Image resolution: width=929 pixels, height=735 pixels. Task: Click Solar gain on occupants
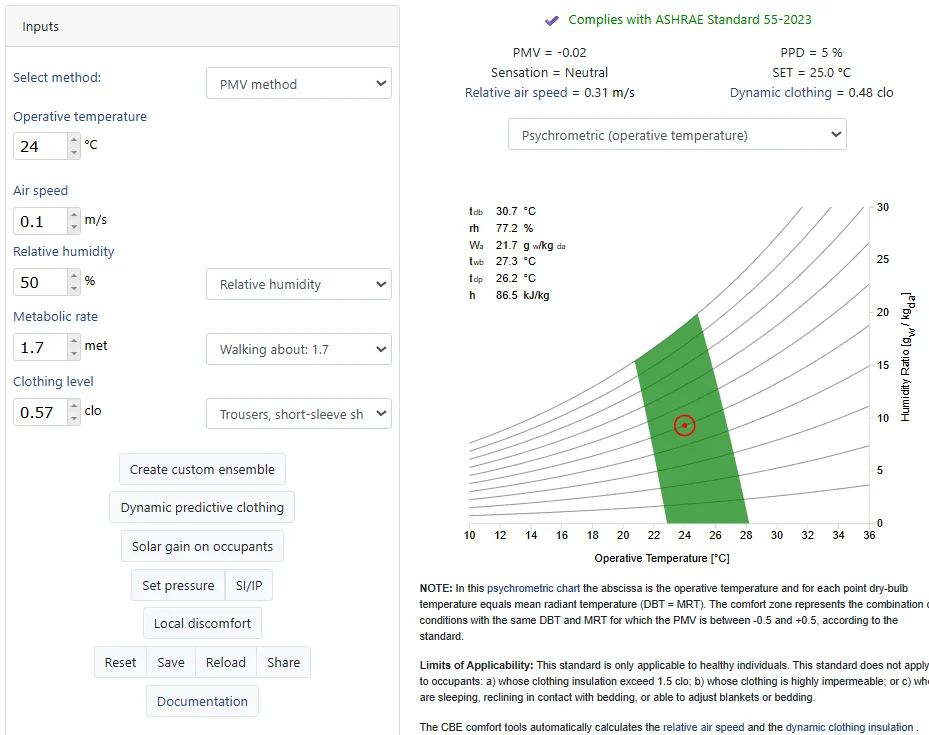coord(202,546)
